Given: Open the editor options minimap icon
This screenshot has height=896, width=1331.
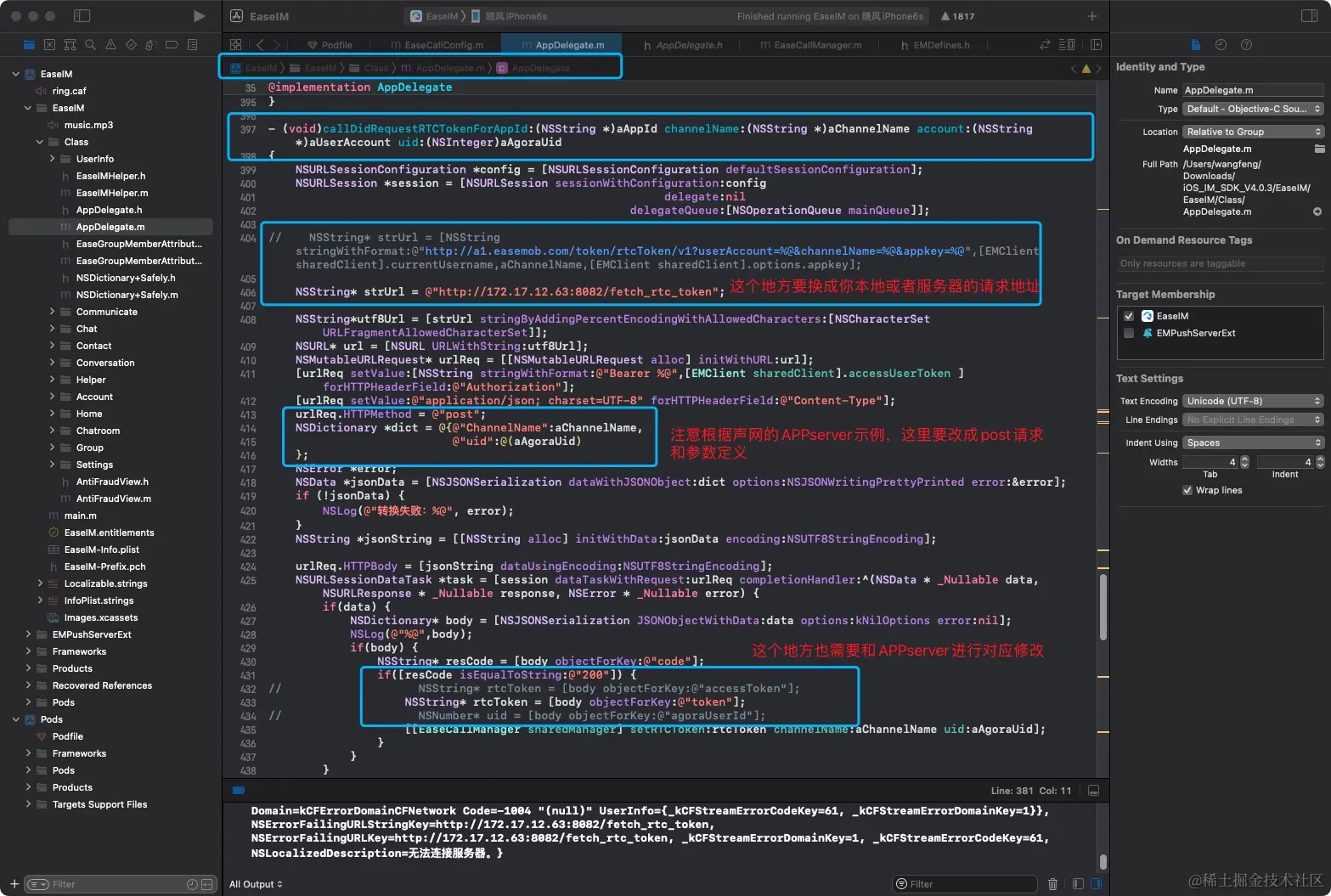Looking at the screenshot, I should pos(1067,45).
